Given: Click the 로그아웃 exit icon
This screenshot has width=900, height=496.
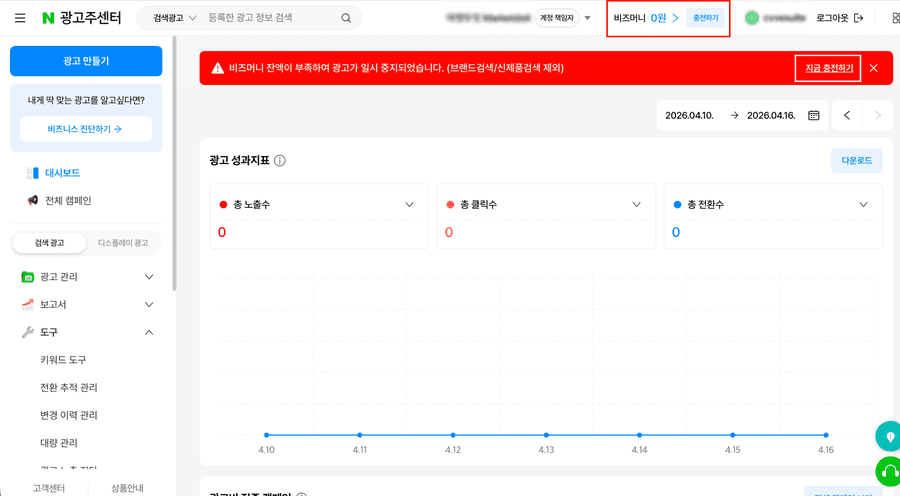Looking at the screenshot, I should click(859, 18).
